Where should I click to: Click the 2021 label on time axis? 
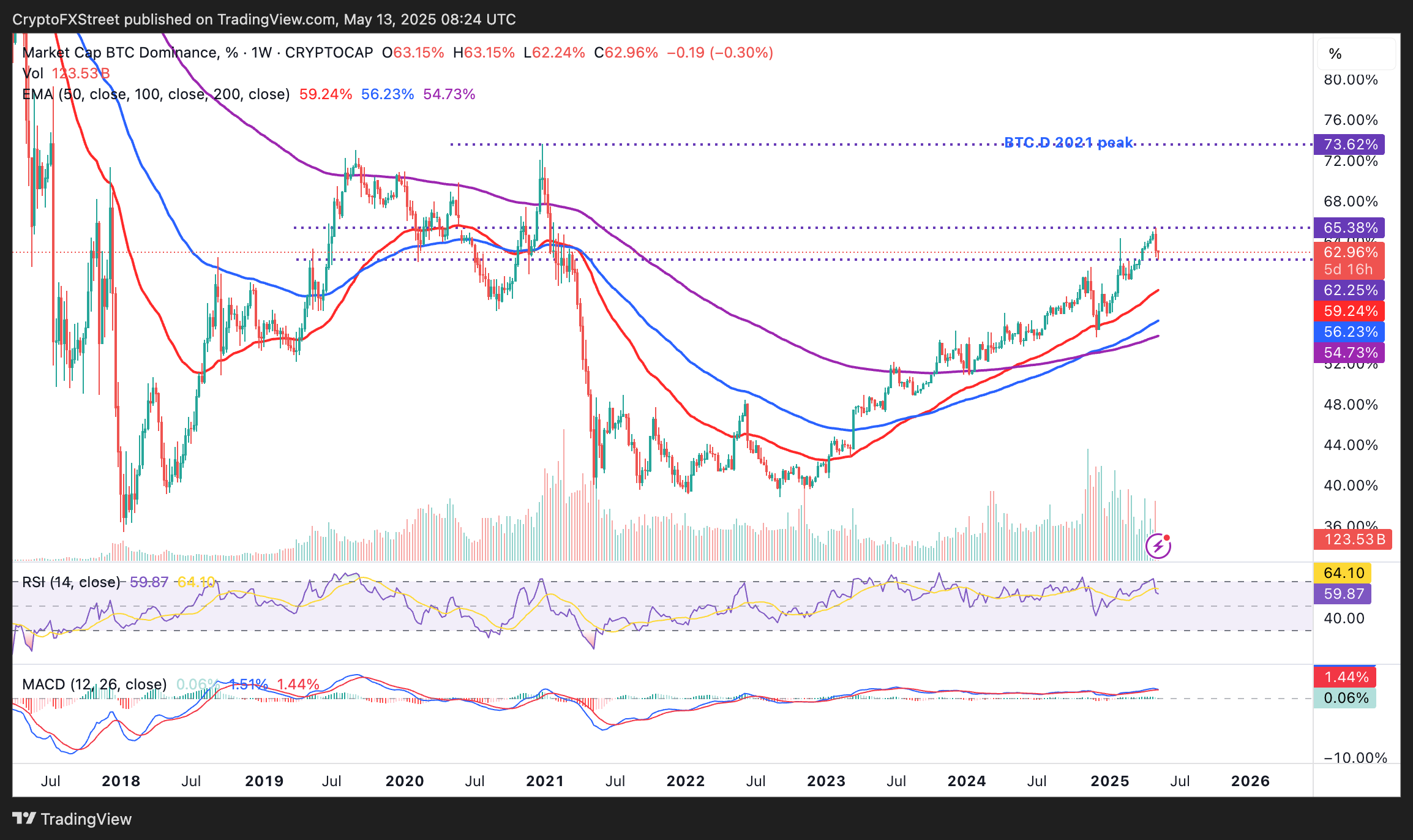(x=545, y=781)
